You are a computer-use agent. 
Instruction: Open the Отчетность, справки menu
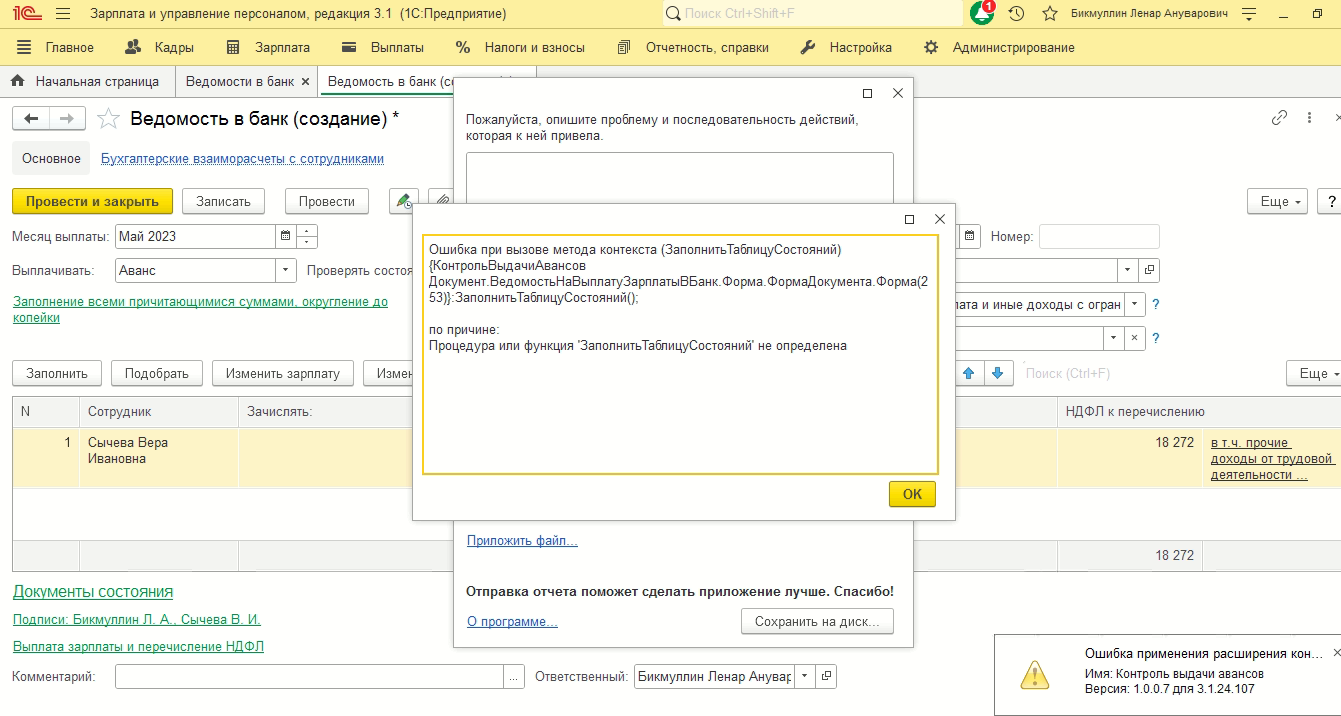pyautogui.click(x=693, y=47)
